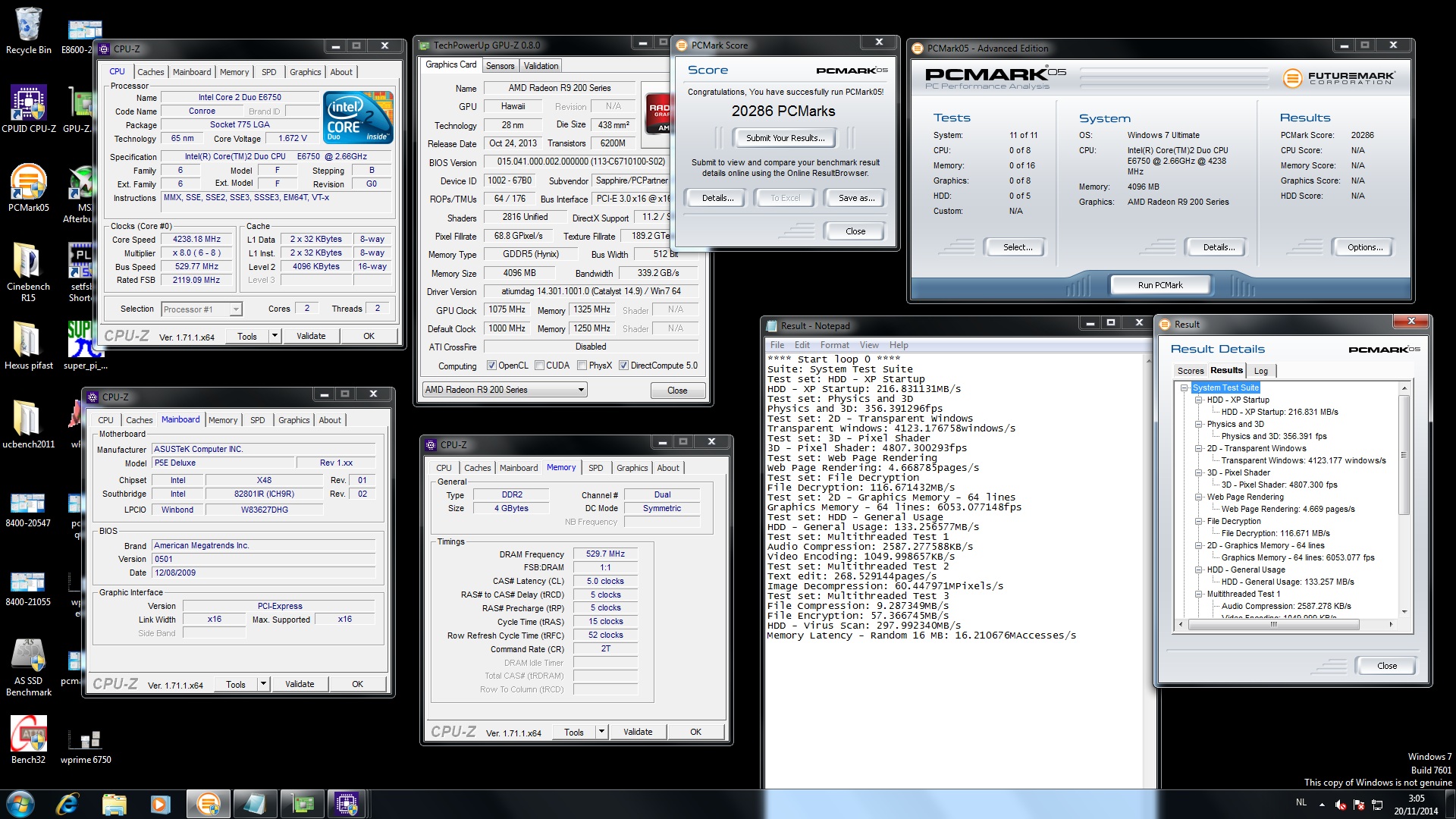Switch to CPU-Z via its taskbar button
The width and height of the screenshot is (1456, 819).
click(x=347, y=804)
